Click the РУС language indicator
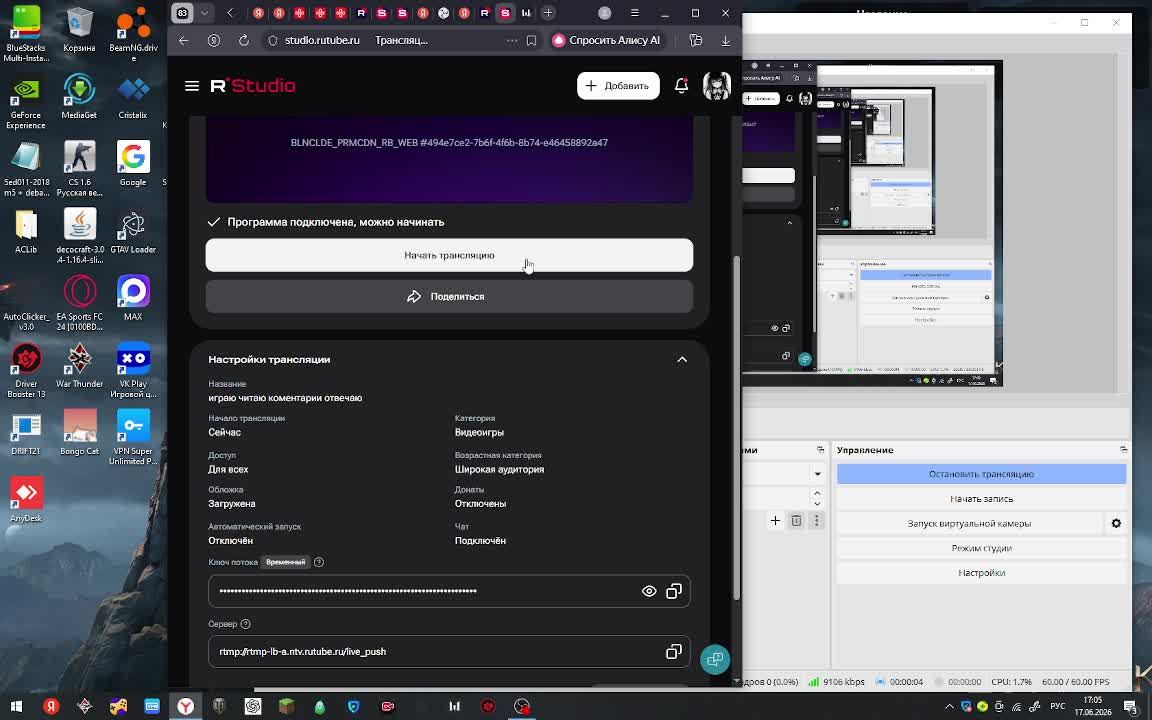This screenshot has width=1152, height=720. (1057, 707)
